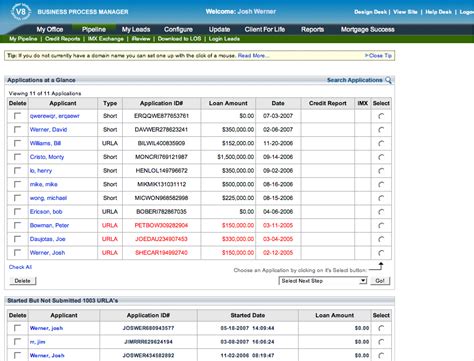Select radio button for qwerewqr, erqaewr row
This screenshot has width=474, height=361.
tap(381, 116)
